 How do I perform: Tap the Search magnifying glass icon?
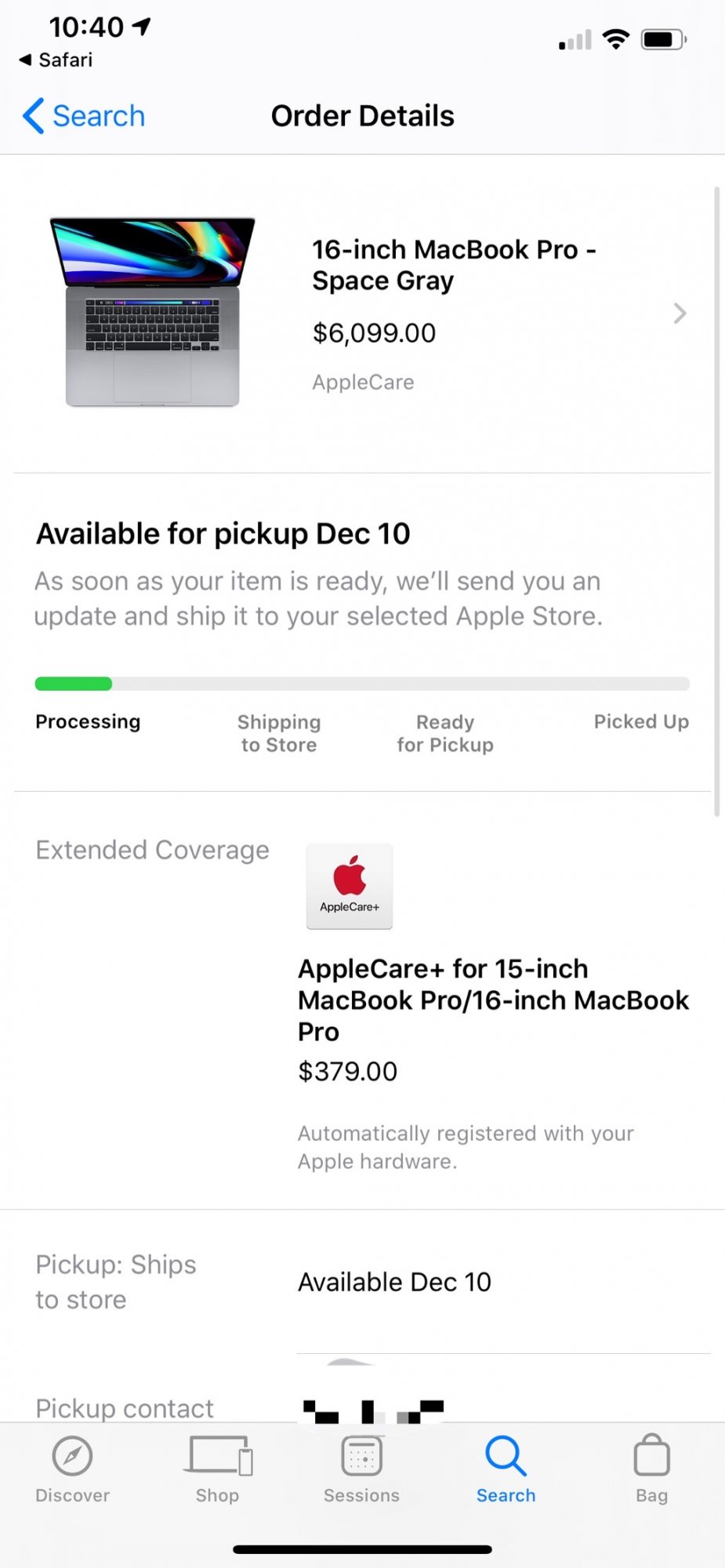point(506,1456)
